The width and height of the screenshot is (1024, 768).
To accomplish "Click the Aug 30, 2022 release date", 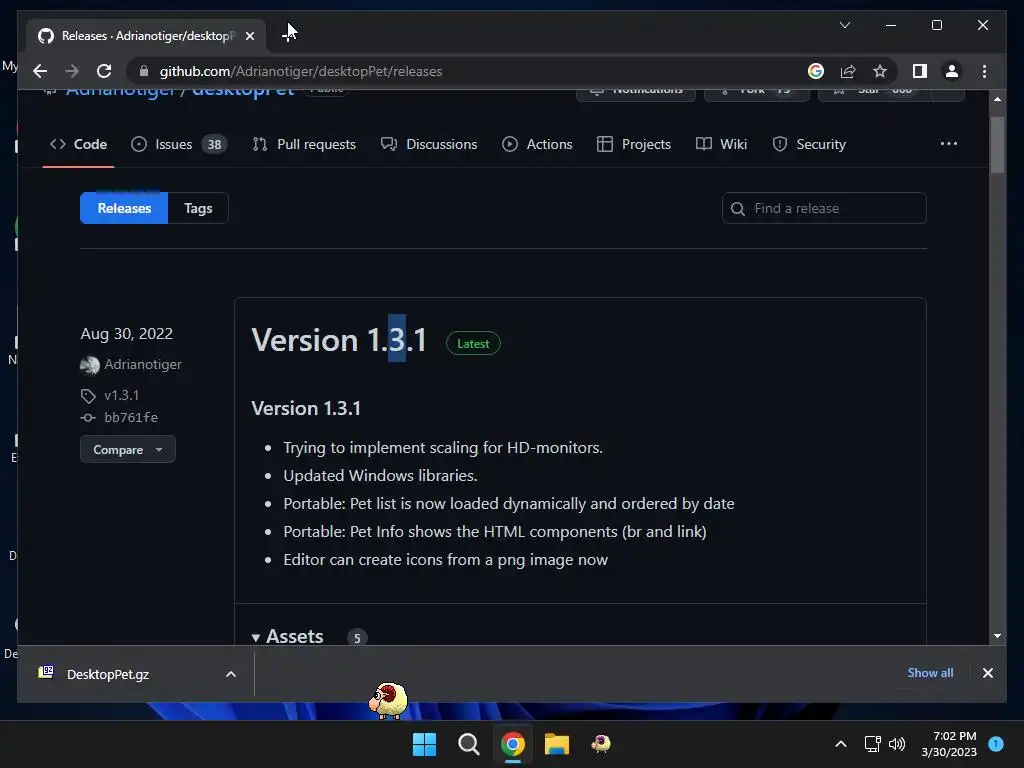I will click(x=126, y=334).
